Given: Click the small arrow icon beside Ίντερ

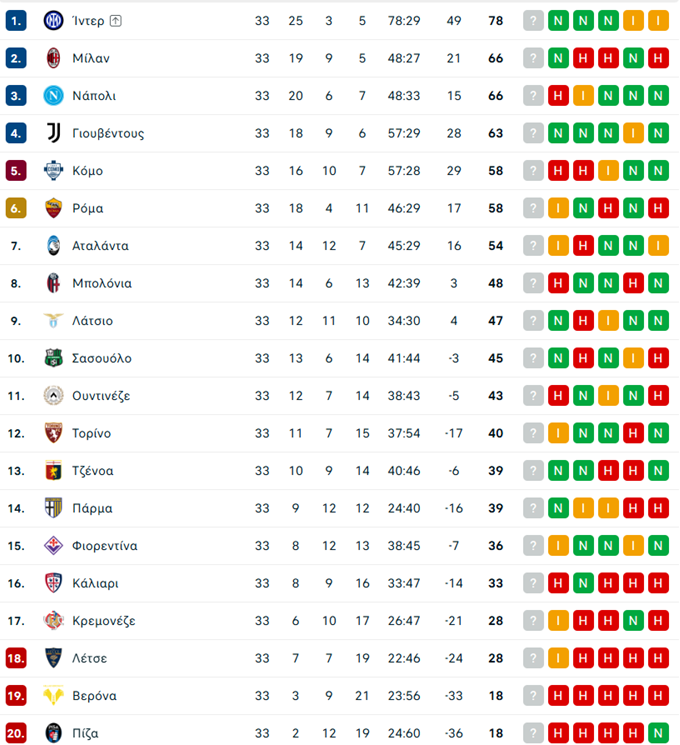Looking at the screenshot, I should (x=116, y=20).
